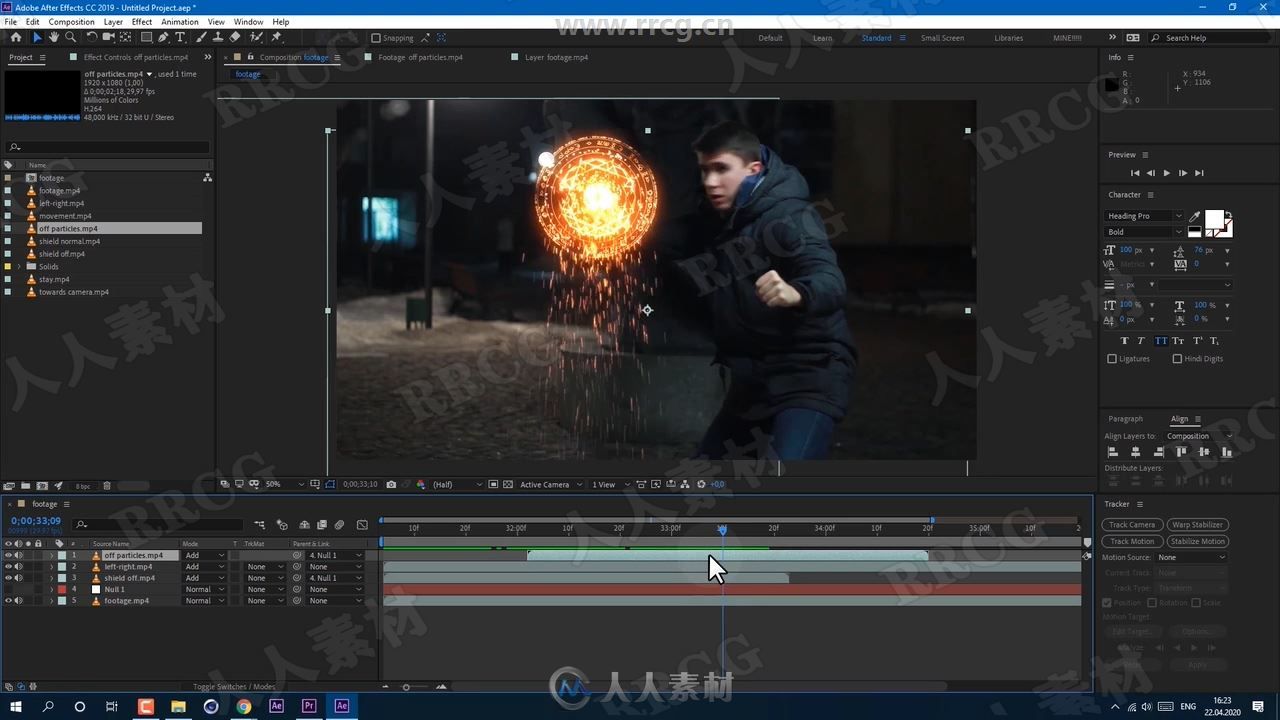Switch to the Effect Controls off particles.mp4 tab
Viewport: 1280px width, 720px height.
point(135,58)
